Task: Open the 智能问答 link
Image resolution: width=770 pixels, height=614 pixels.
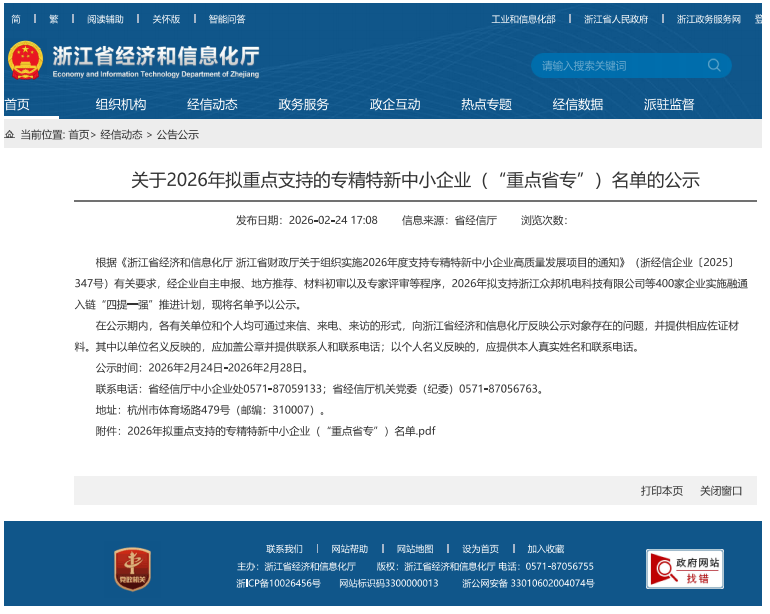Action: 227,19
